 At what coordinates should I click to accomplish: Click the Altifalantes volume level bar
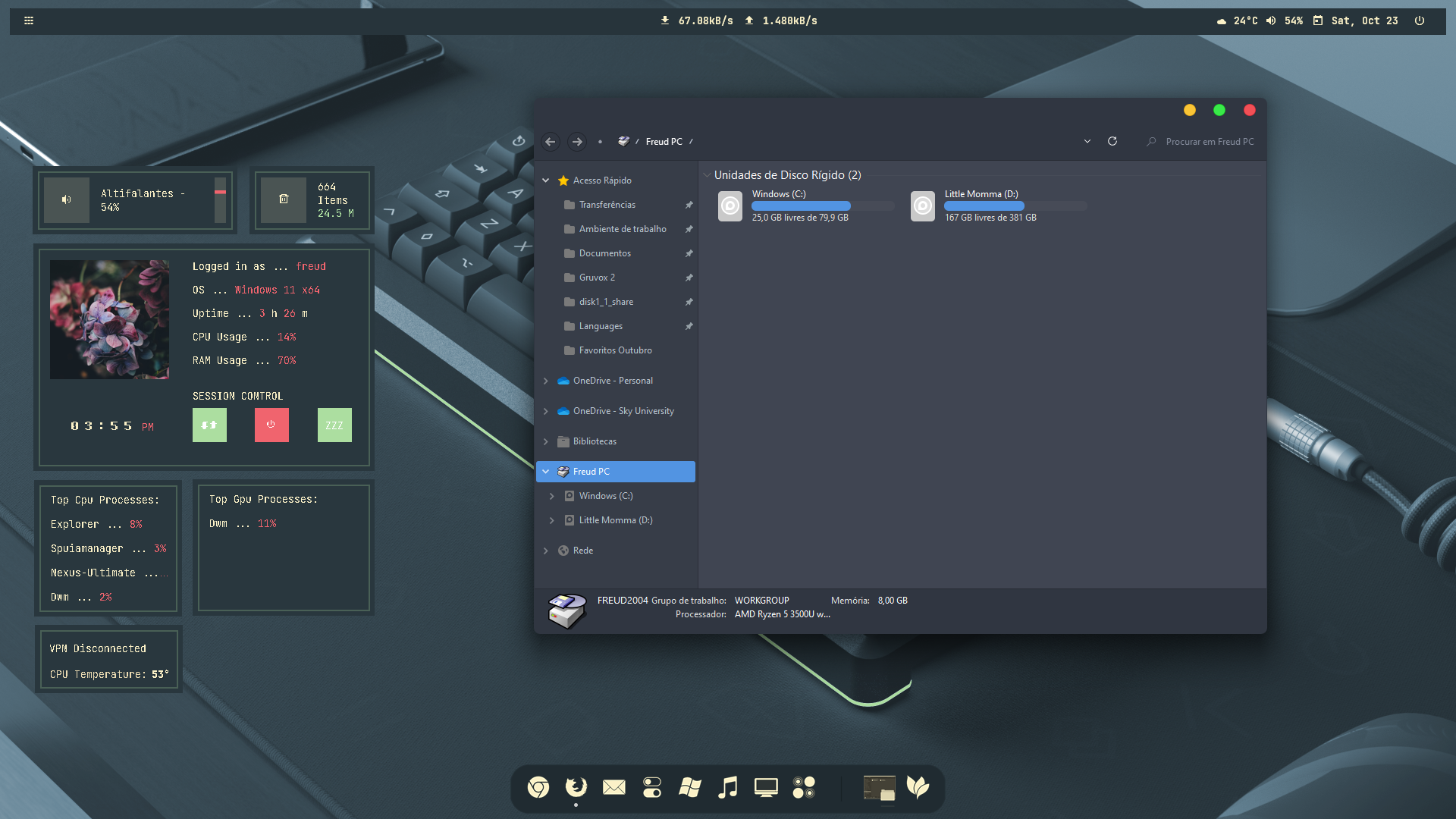point(220,200)
